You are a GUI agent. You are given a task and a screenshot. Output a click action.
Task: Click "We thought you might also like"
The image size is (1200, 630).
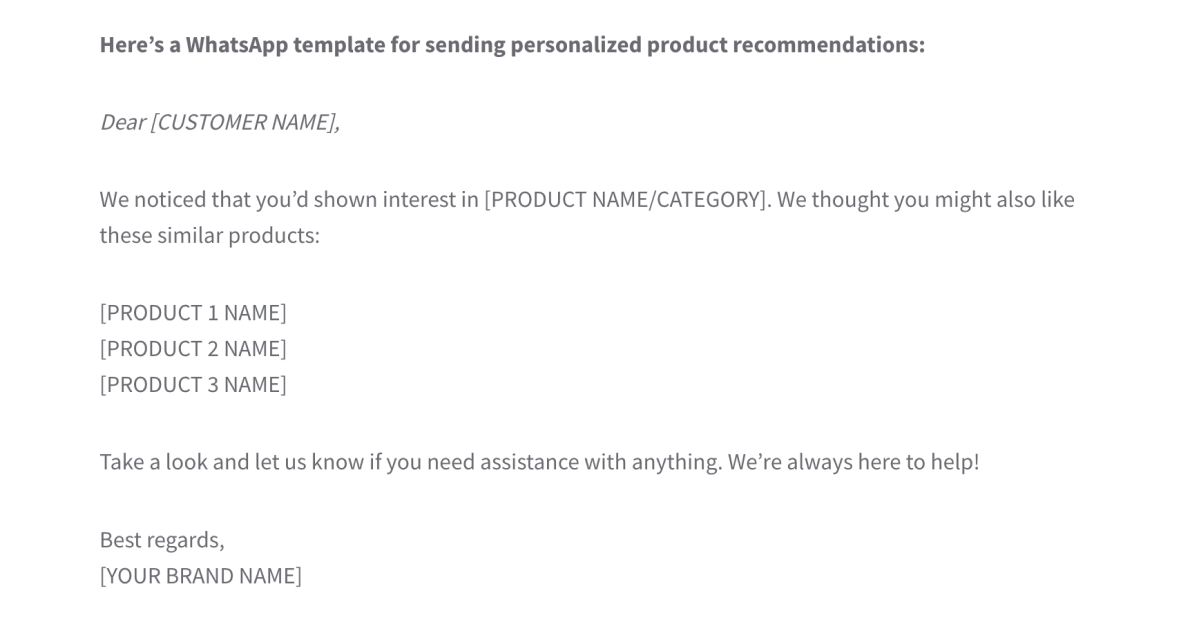pos(925,199)
